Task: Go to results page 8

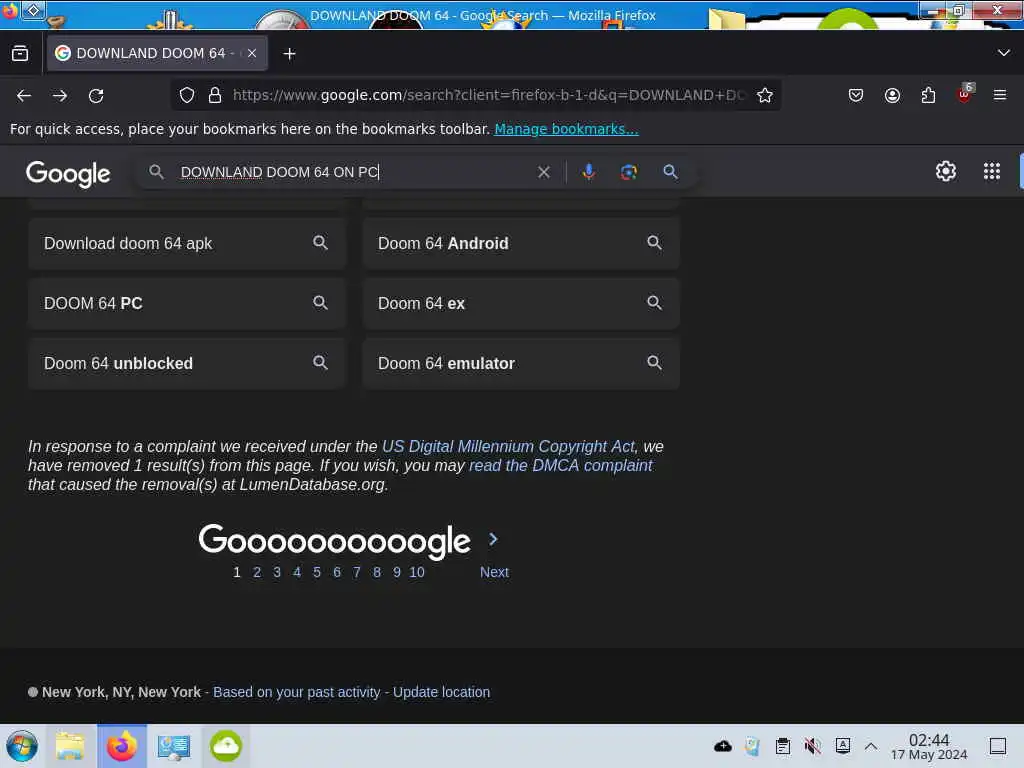Action: (377, 572)
